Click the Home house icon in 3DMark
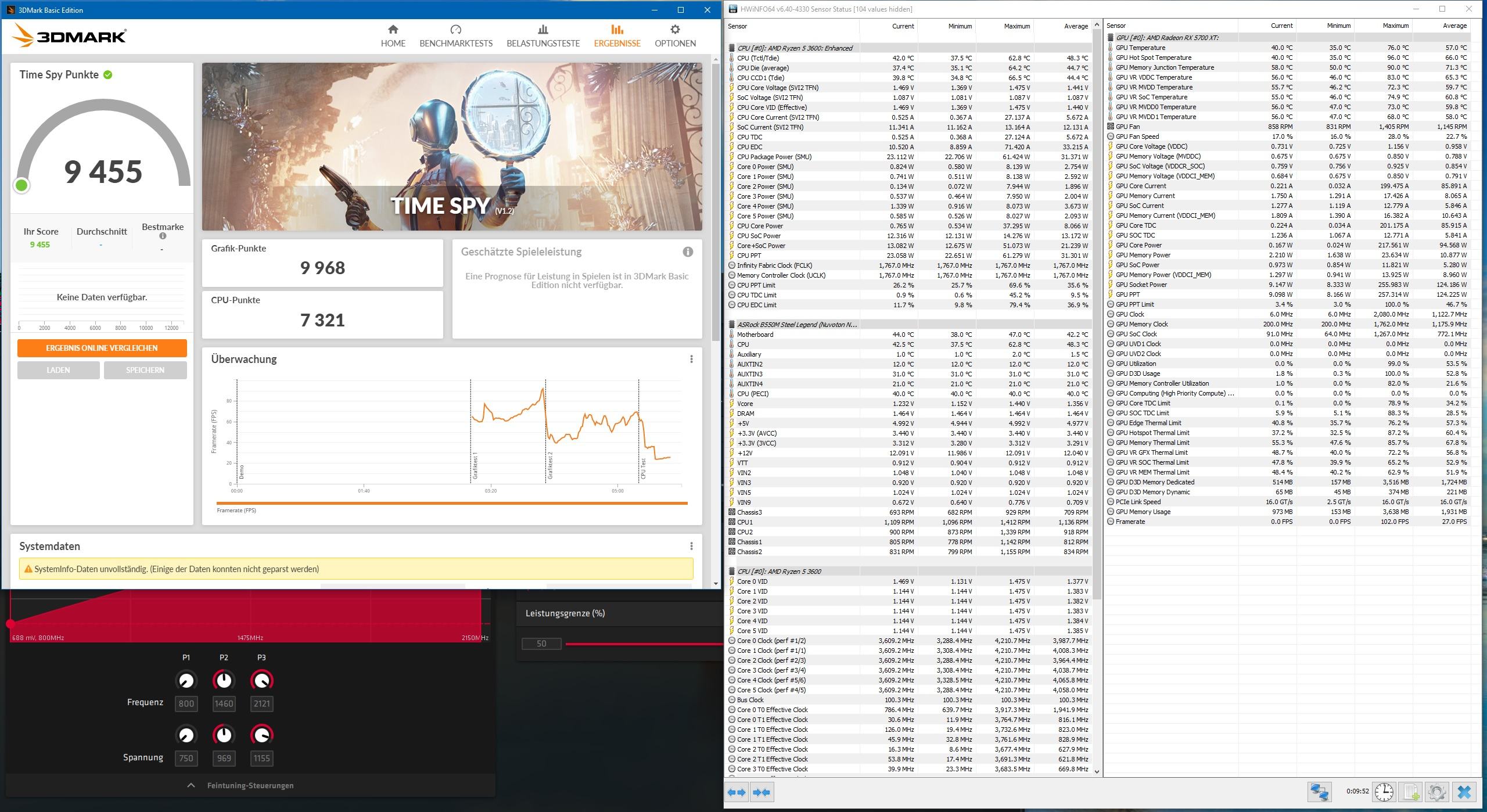1487x812 pixels. pyautogui.click(x=393, y=29)
